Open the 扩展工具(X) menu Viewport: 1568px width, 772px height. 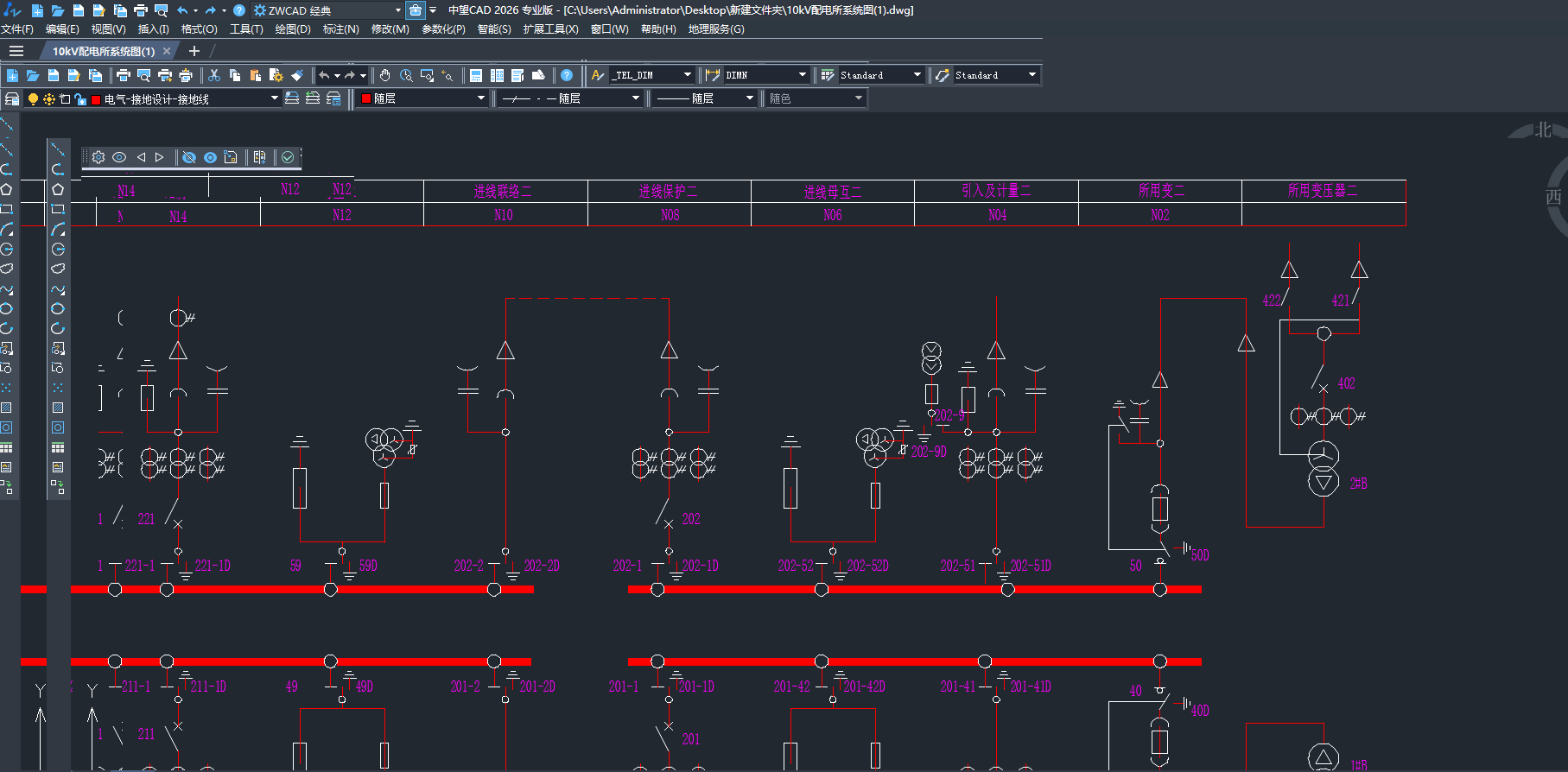(x=551, y=29)
